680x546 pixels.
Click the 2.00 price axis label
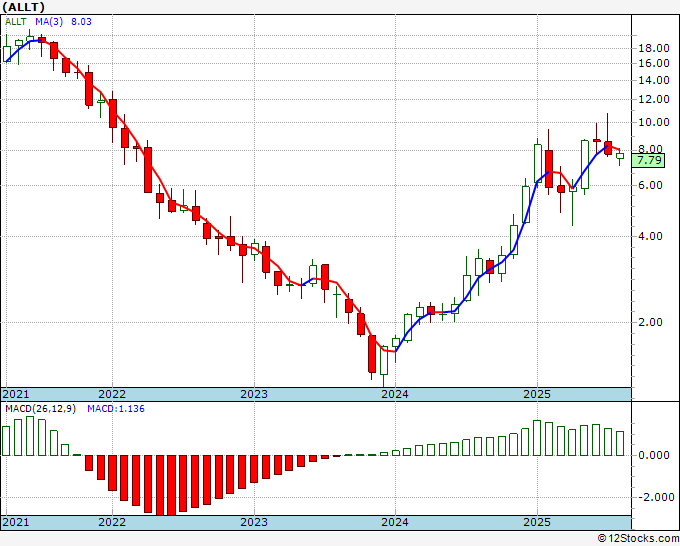click(651, 322)
